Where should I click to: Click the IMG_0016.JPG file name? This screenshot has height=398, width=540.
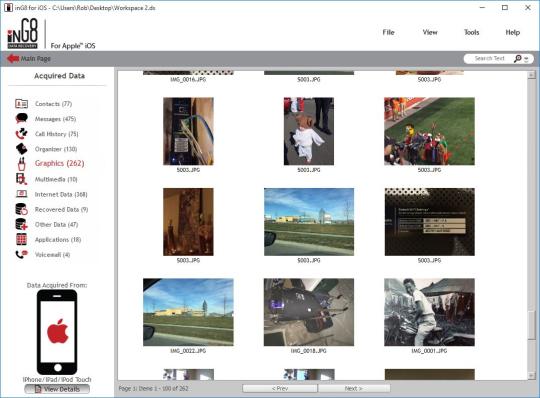coord(188,80)
